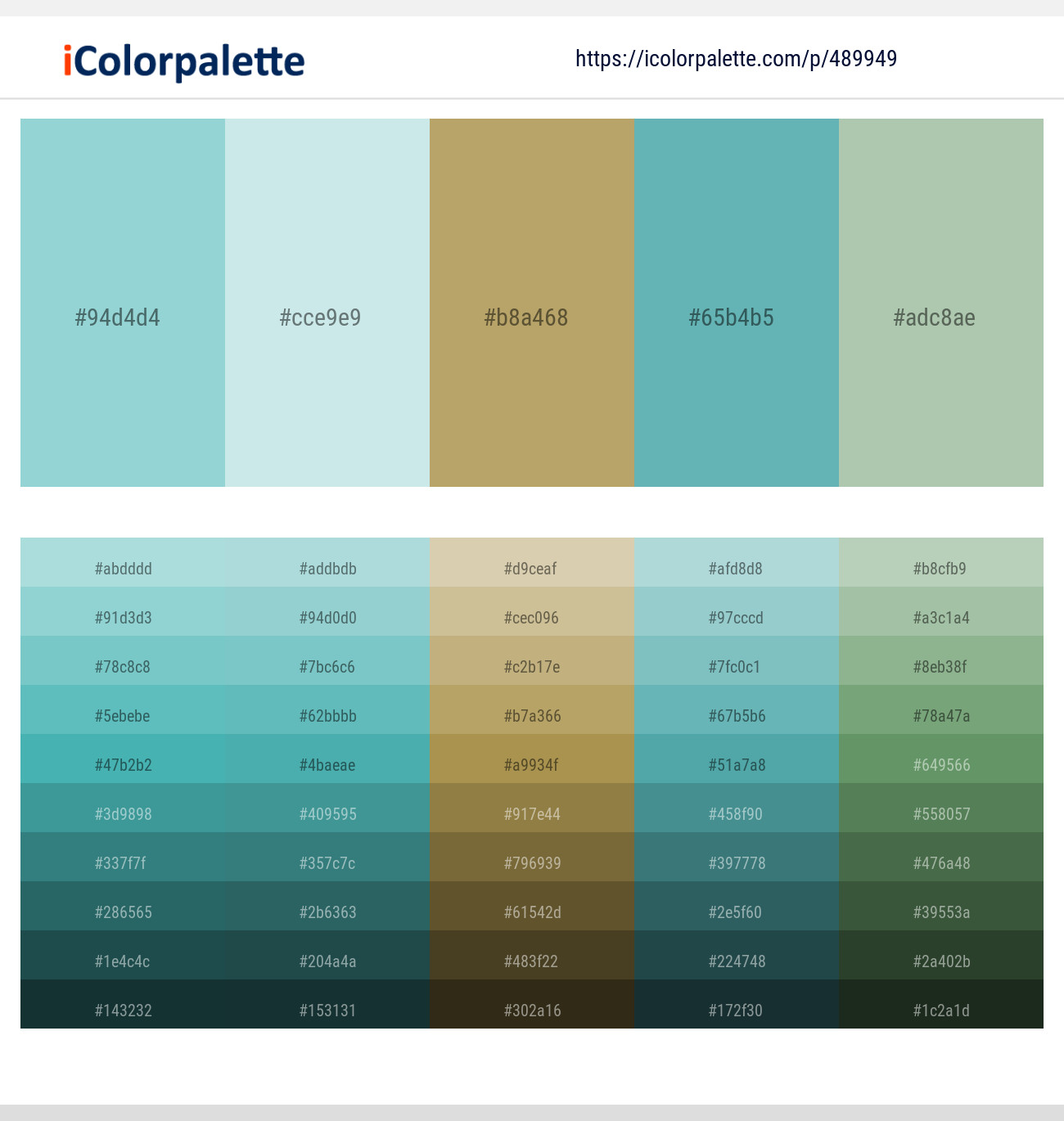This screenshot has height=1121, width=1064.
Task: Open the icolorpalette.com/p/489949 URL link
Action: click(736, 59)
